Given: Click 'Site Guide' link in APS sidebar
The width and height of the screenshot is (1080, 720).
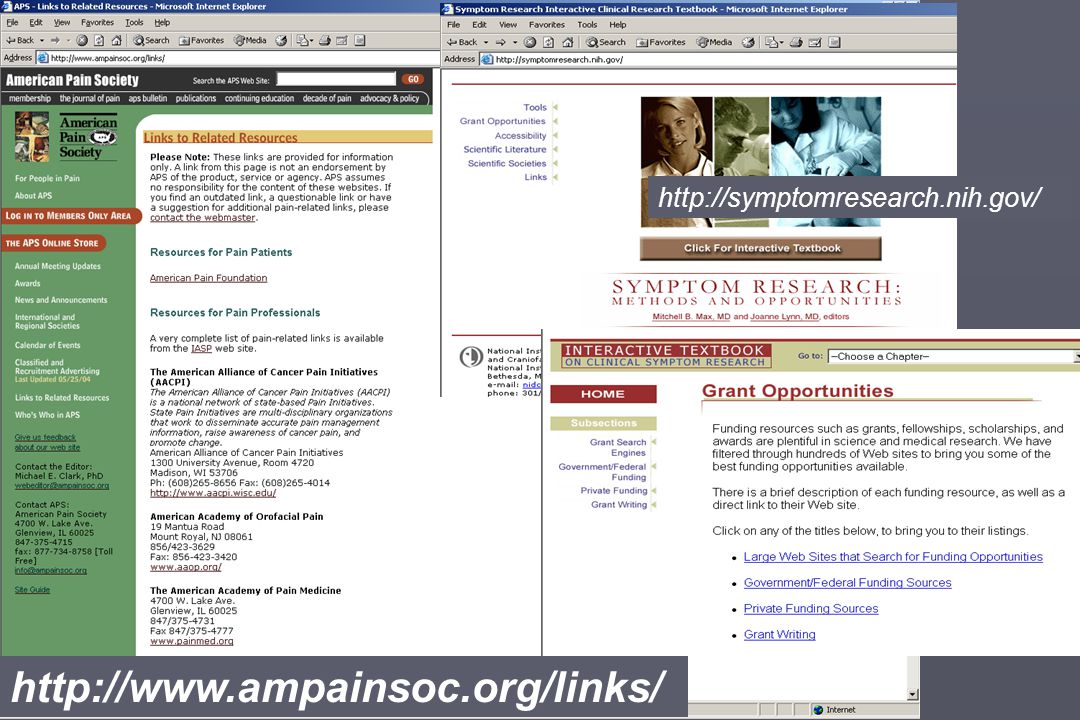Looking at the screenshot, I should [32, 590].
